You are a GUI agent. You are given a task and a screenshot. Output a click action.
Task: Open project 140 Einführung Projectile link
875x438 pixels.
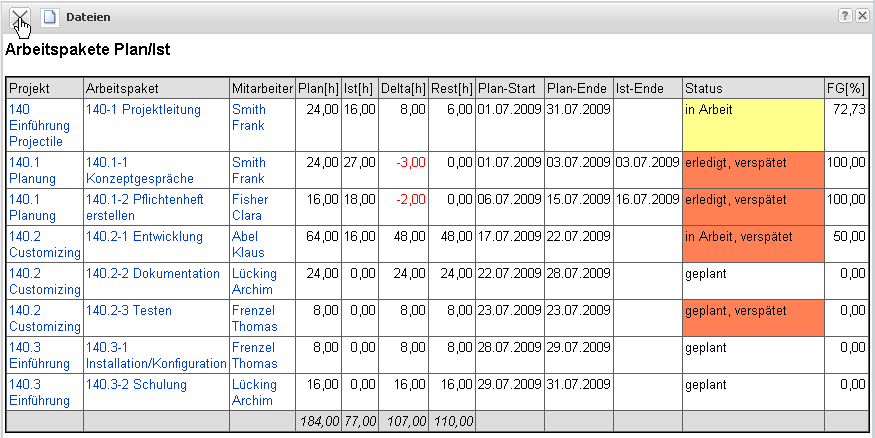(35, 125)
